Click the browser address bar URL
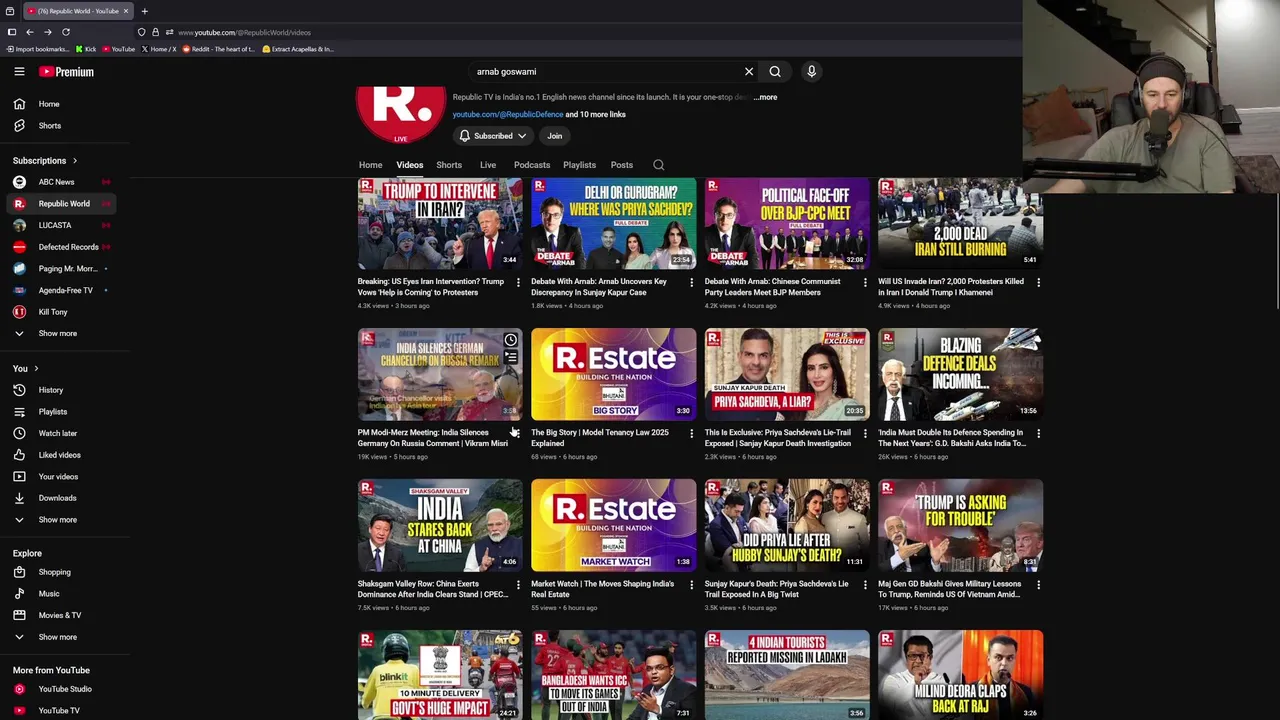 coord(244,32)
